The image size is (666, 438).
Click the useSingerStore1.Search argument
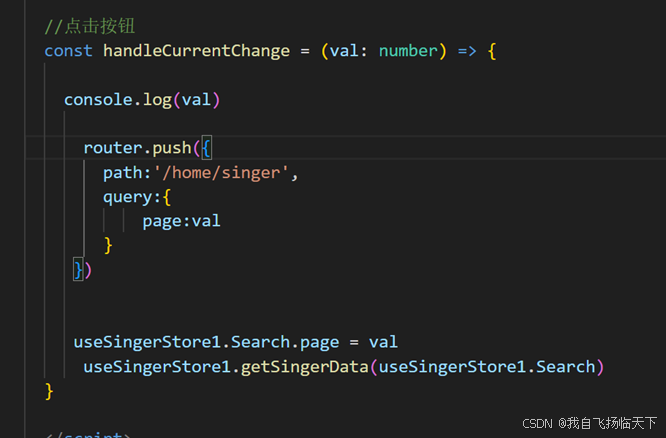[x=487, y=367]
